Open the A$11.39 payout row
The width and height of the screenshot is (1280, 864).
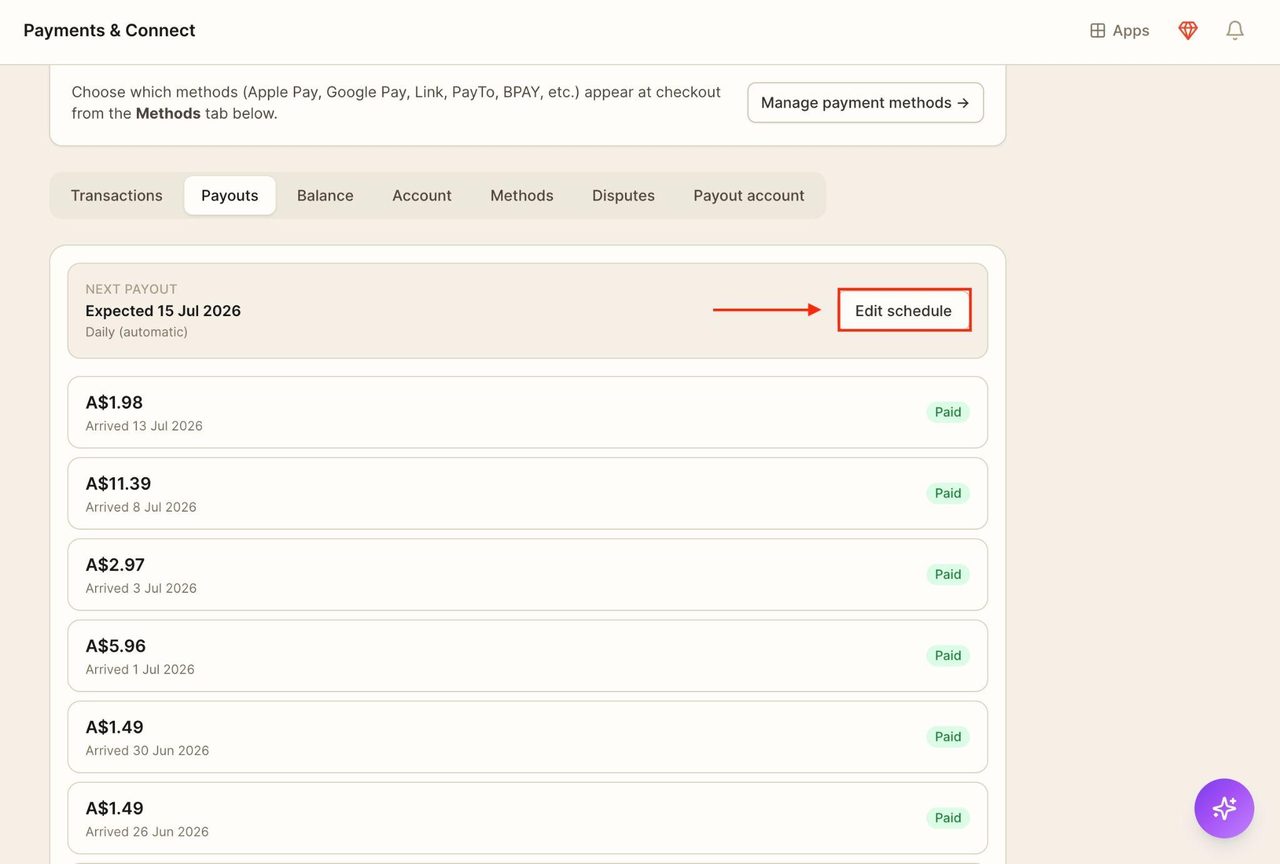pyautogui.click(x=527, y=493)
